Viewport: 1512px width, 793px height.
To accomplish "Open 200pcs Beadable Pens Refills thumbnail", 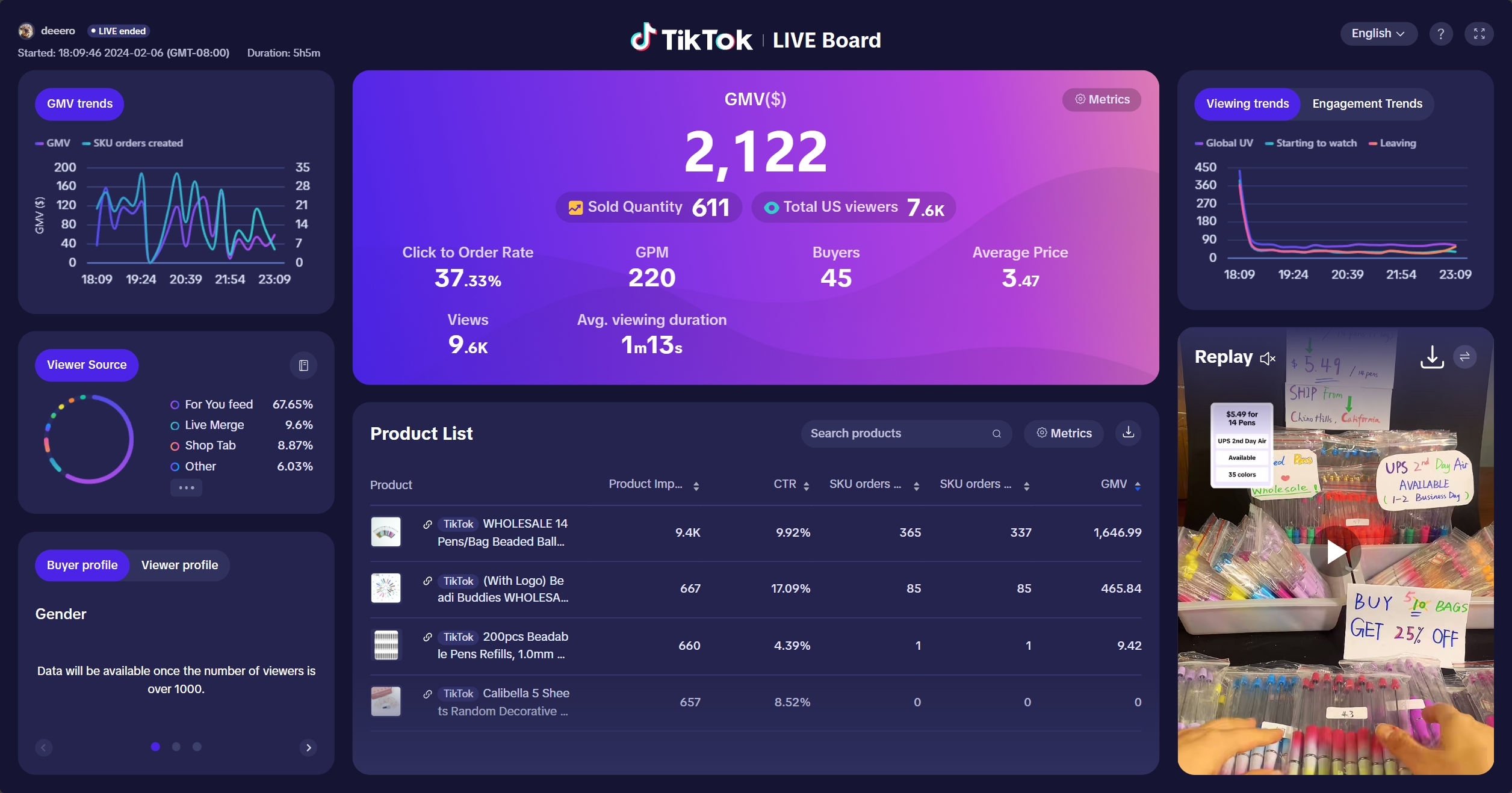I will [x=386, y=646].
